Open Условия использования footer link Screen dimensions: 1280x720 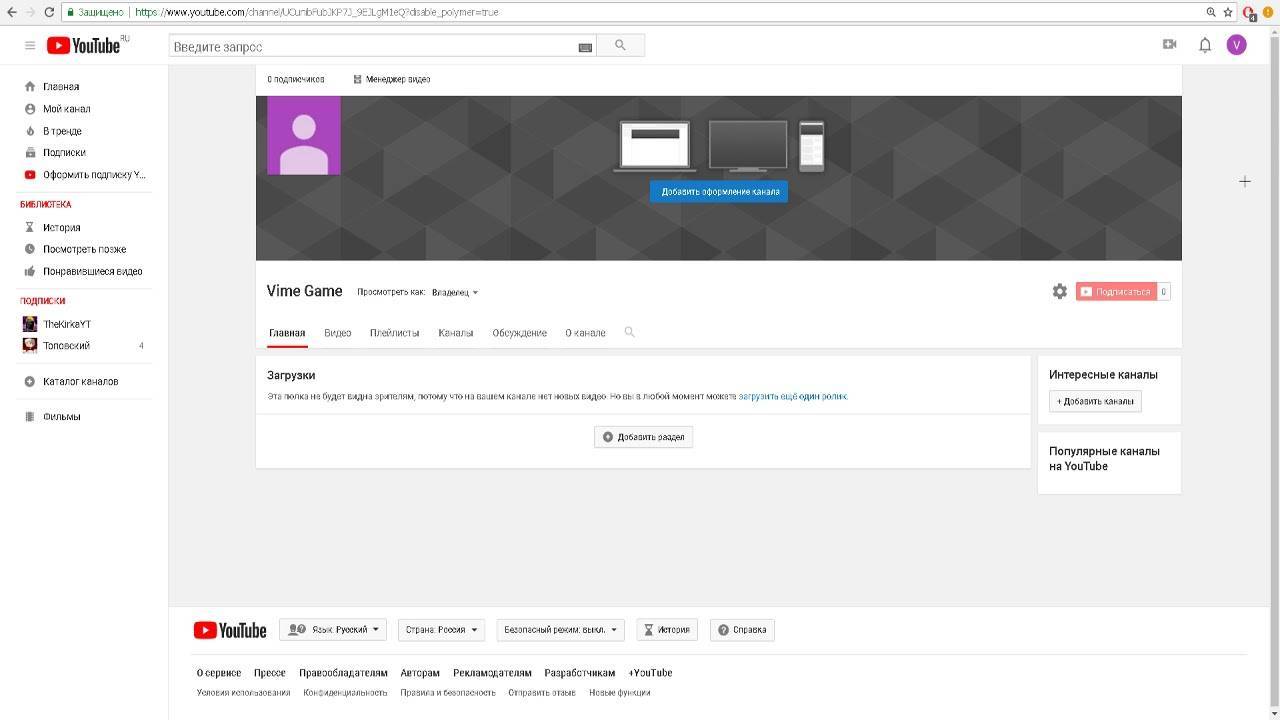(243, 692)
